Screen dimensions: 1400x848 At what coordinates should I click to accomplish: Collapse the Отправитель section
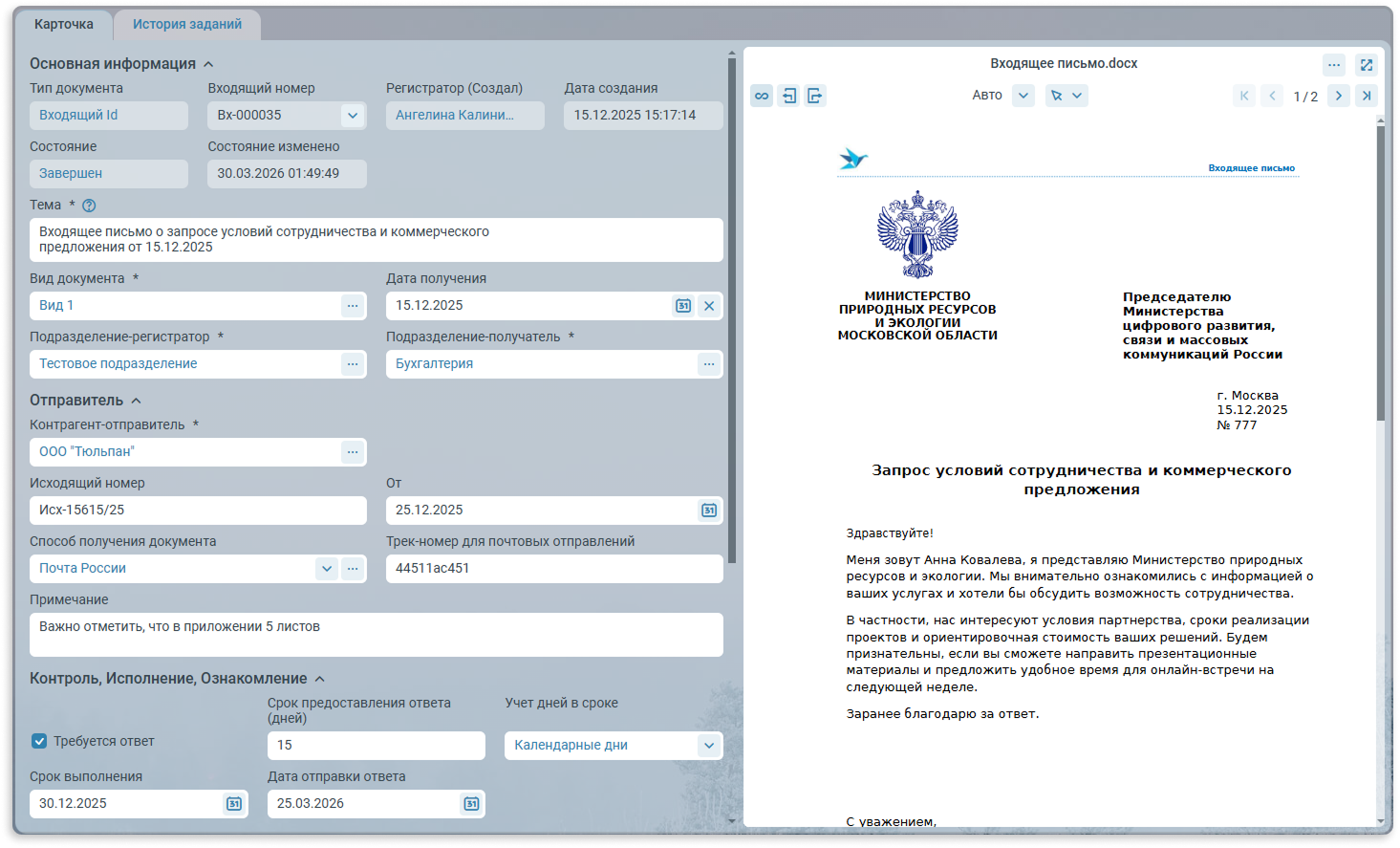pos(136,401)
